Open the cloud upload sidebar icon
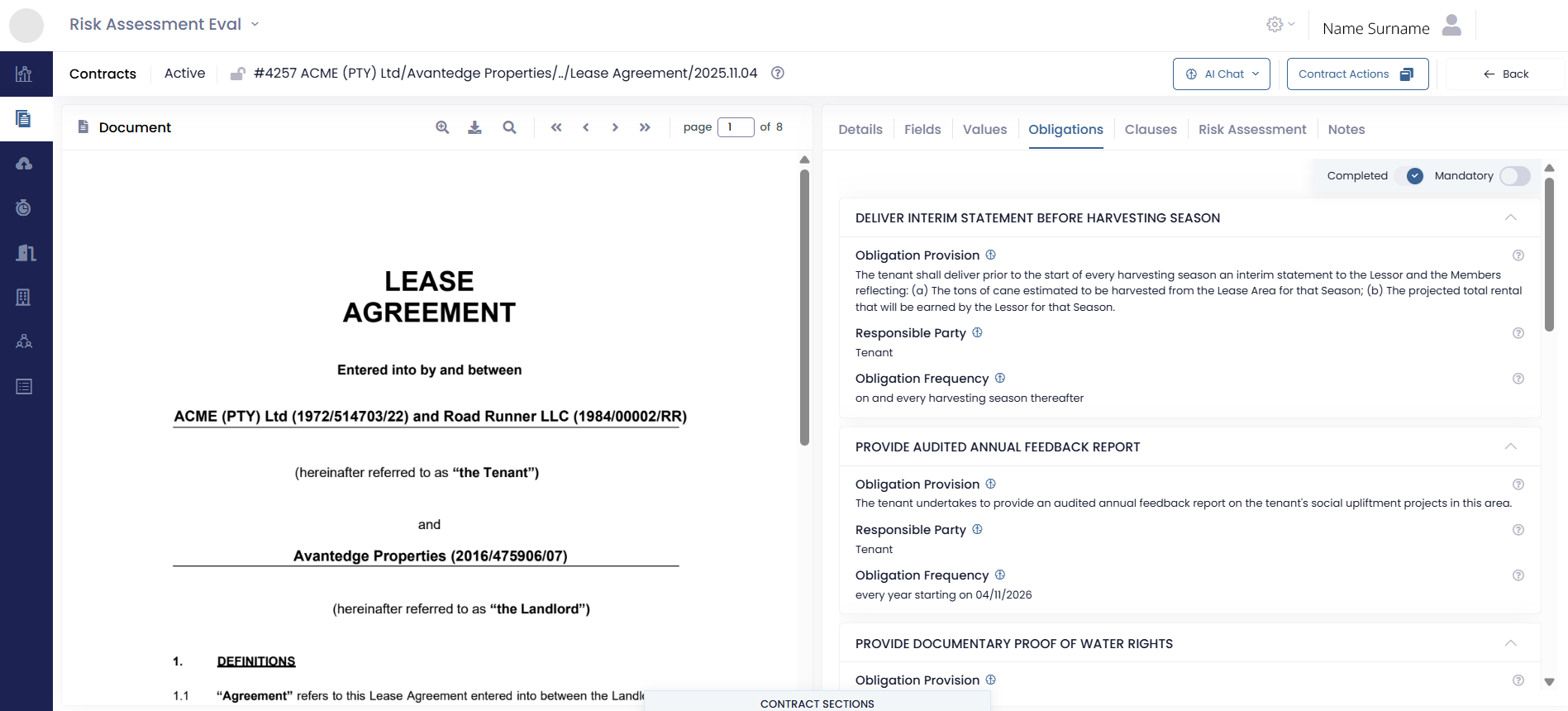The image size is (1568, 711). pos(24,164)
